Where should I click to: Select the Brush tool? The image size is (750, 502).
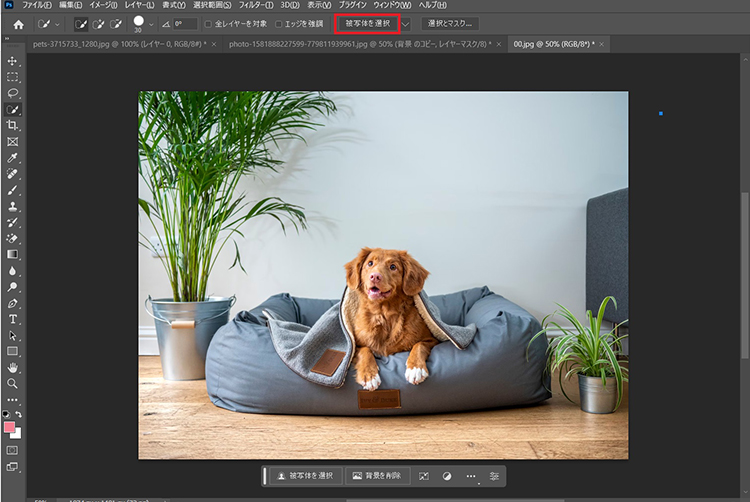[12, 190]
